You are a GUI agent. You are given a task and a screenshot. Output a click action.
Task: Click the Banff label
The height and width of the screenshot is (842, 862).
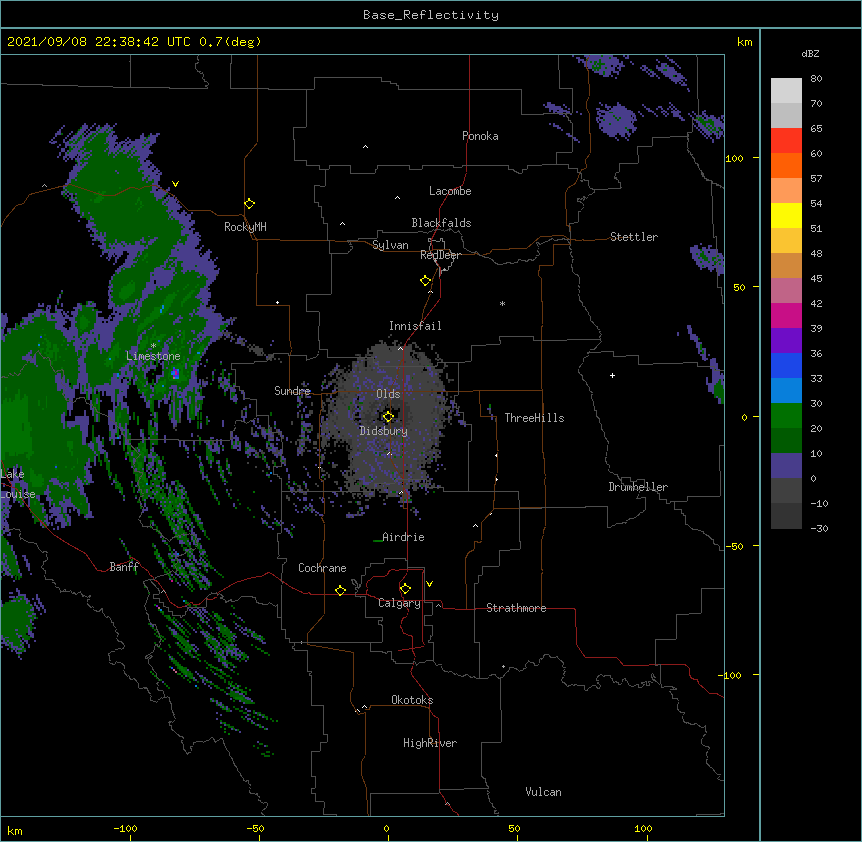124,567
